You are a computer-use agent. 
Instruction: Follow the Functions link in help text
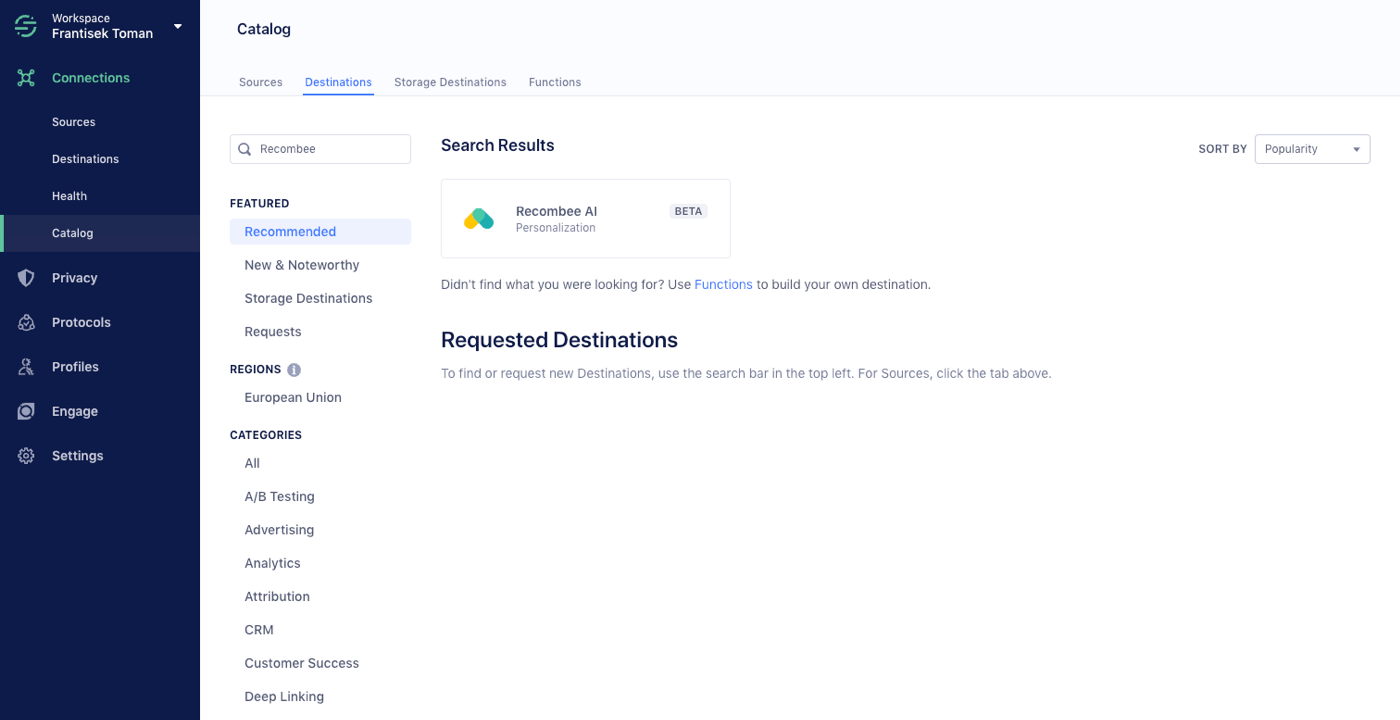(723, 285)
